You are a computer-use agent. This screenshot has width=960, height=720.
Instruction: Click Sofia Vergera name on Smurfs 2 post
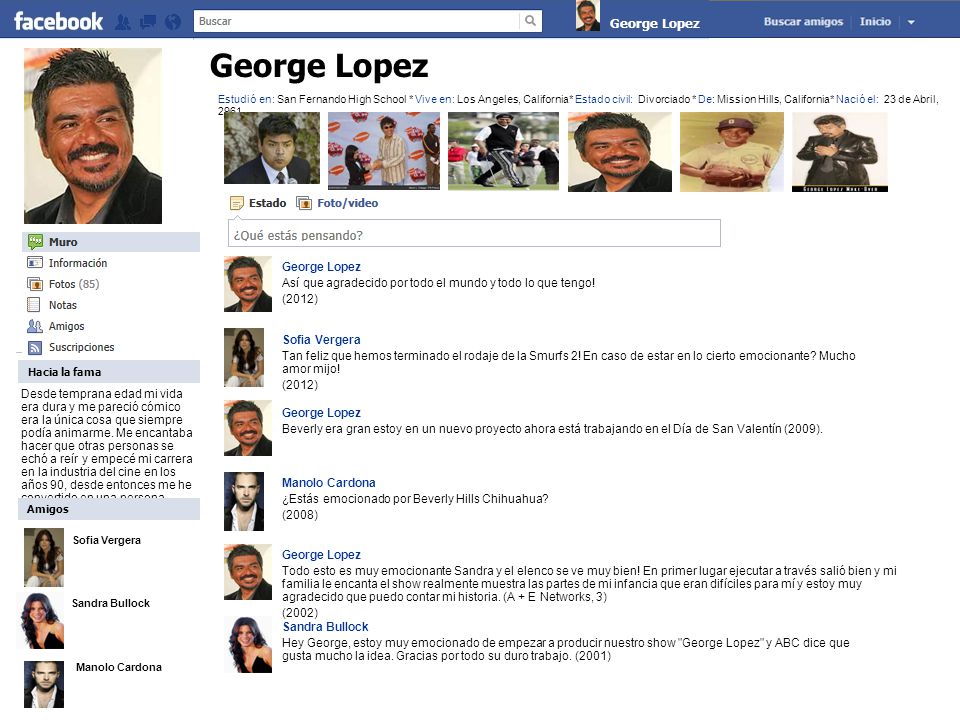point(321,339)
